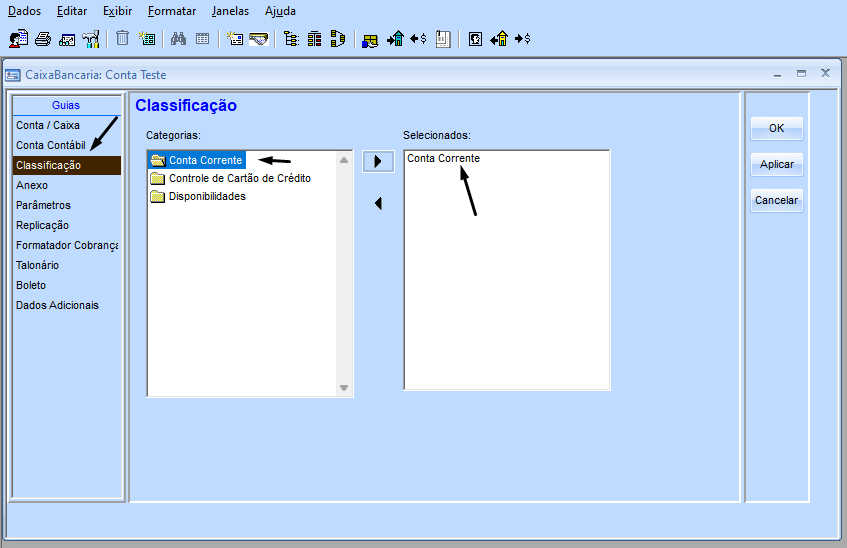Click the tree hierarchy view icon
The height and width of the screenshot is (548, 847).
pyautogui.click(x=291, y=39)
